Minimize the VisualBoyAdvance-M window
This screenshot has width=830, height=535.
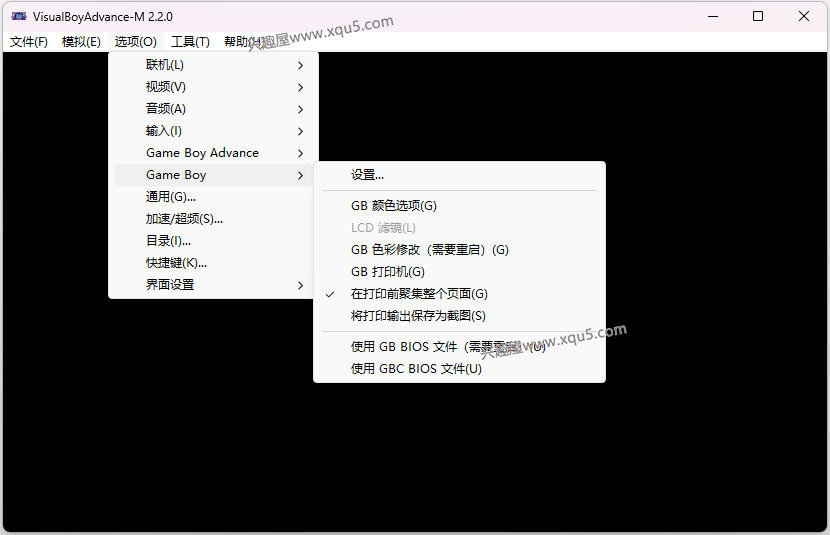pyautogui.click(x=713, y=16)
